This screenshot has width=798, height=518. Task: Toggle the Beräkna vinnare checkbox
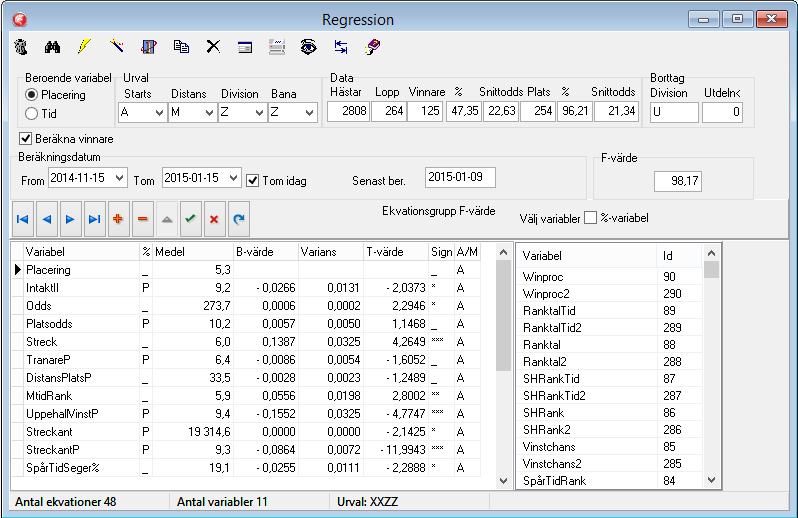25,138
